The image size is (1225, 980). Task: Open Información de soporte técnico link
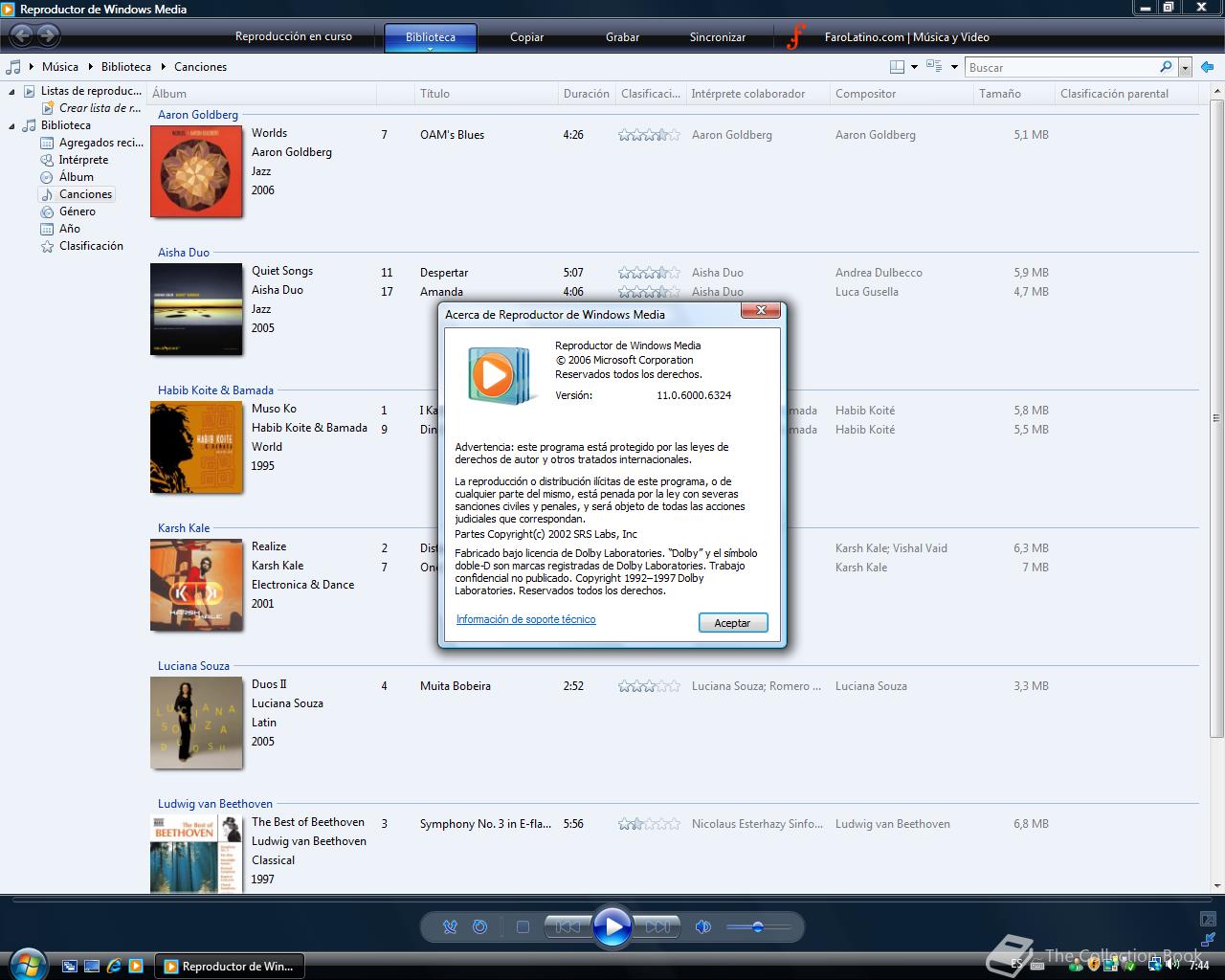click(525, 619)
